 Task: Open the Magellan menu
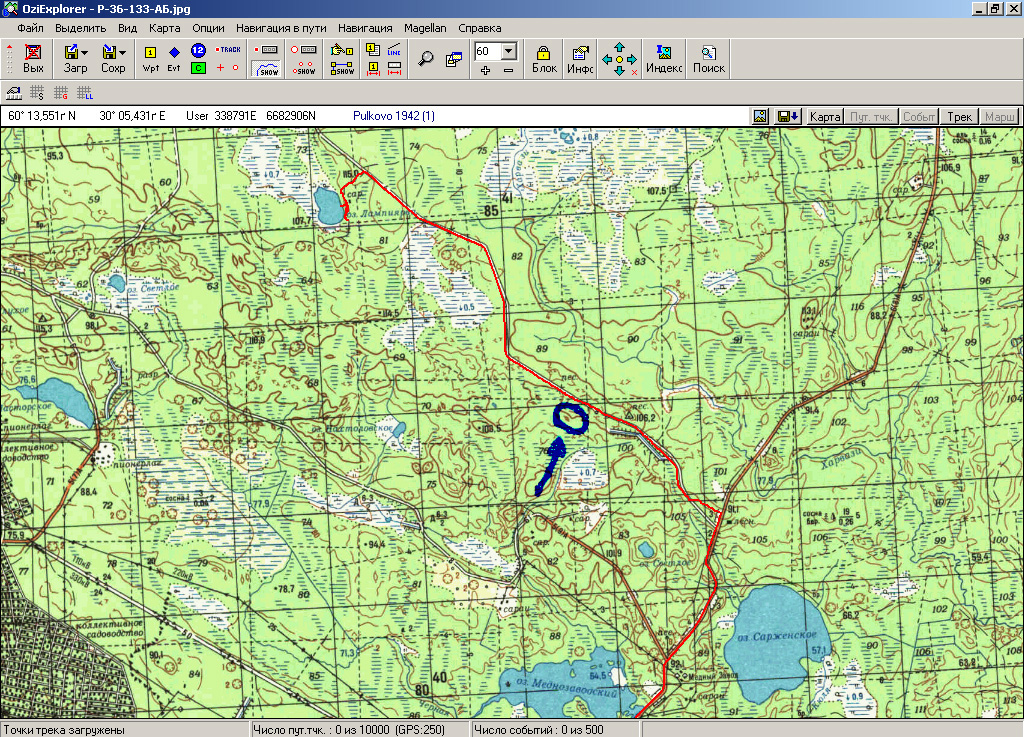pyautogui.click(x=426, y=28)
